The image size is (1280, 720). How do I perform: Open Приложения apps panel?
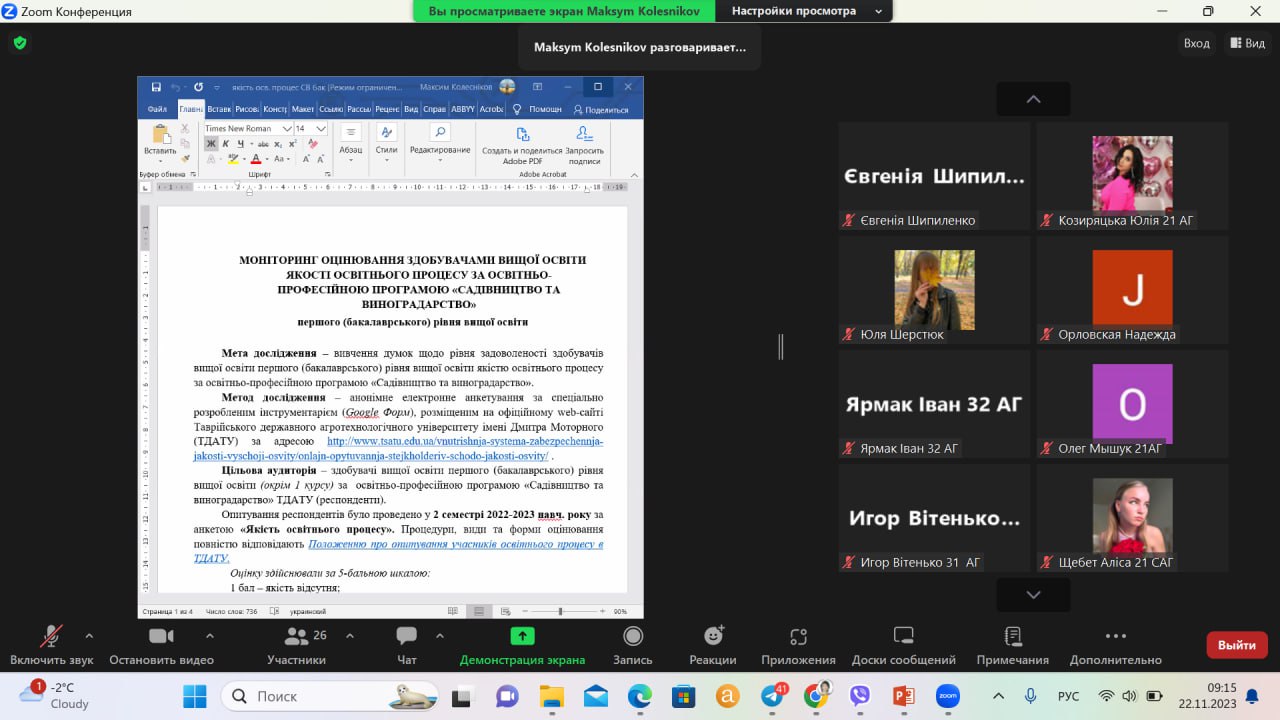click(x=798, y=645)
